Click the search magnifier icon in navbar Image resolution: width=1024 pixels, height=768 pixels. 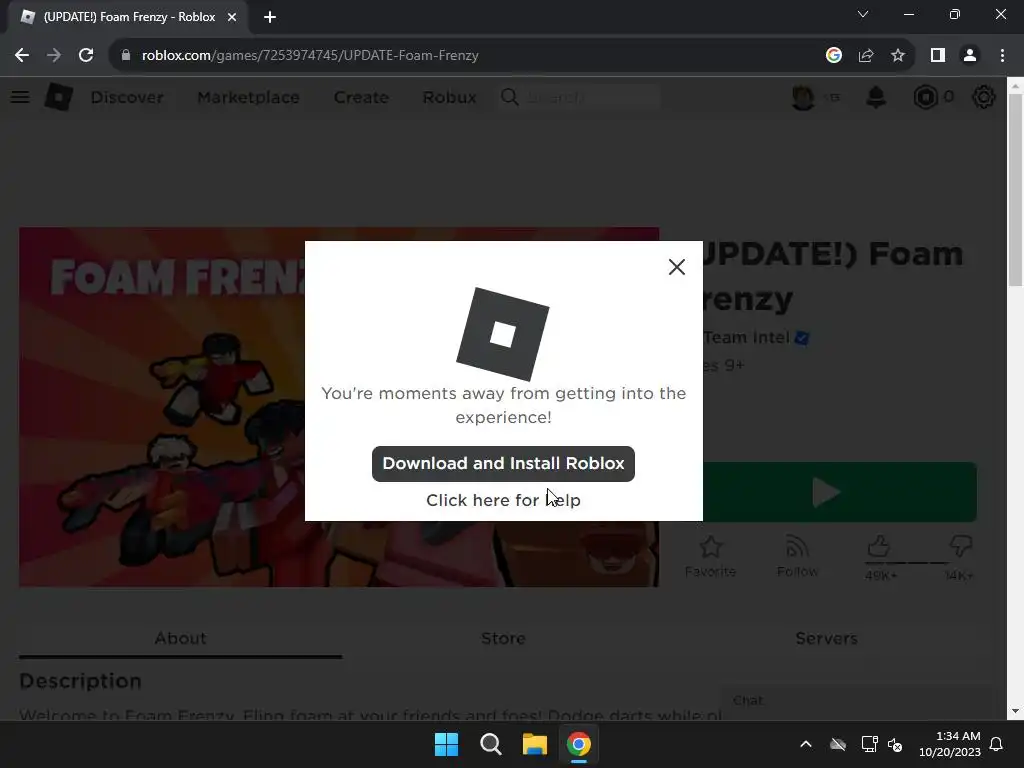click(x=509, y=97)
